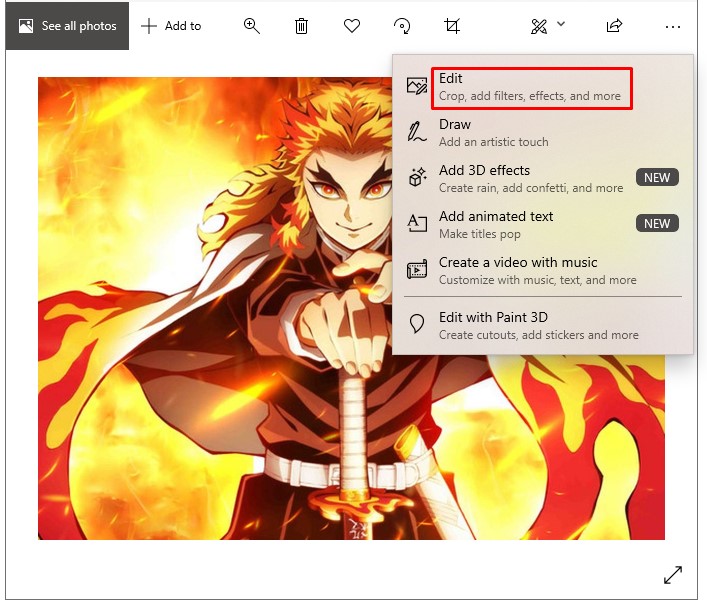Click NEW badge beside Add 3D effects

coord(657,178)
